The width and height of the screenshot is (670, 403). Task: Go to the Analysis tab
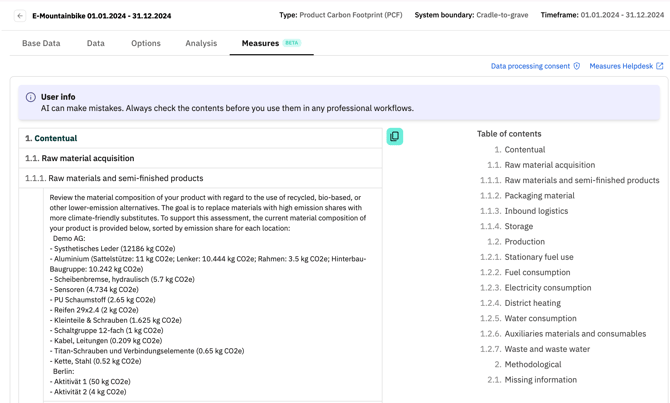coord(201,43)
